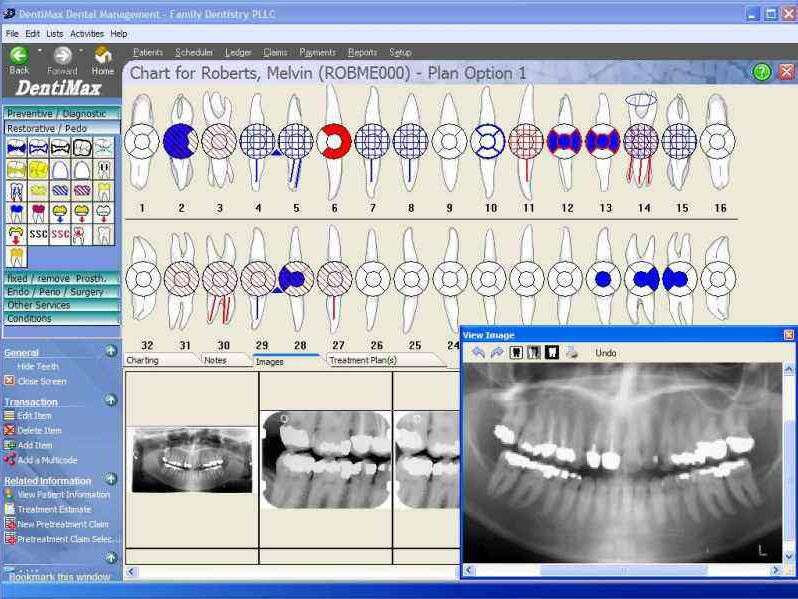Screen dimensions: 798x599
Task: Pick the solid yellow gold restoration icon
Action: pyautogui.click(x=39, y=169)
